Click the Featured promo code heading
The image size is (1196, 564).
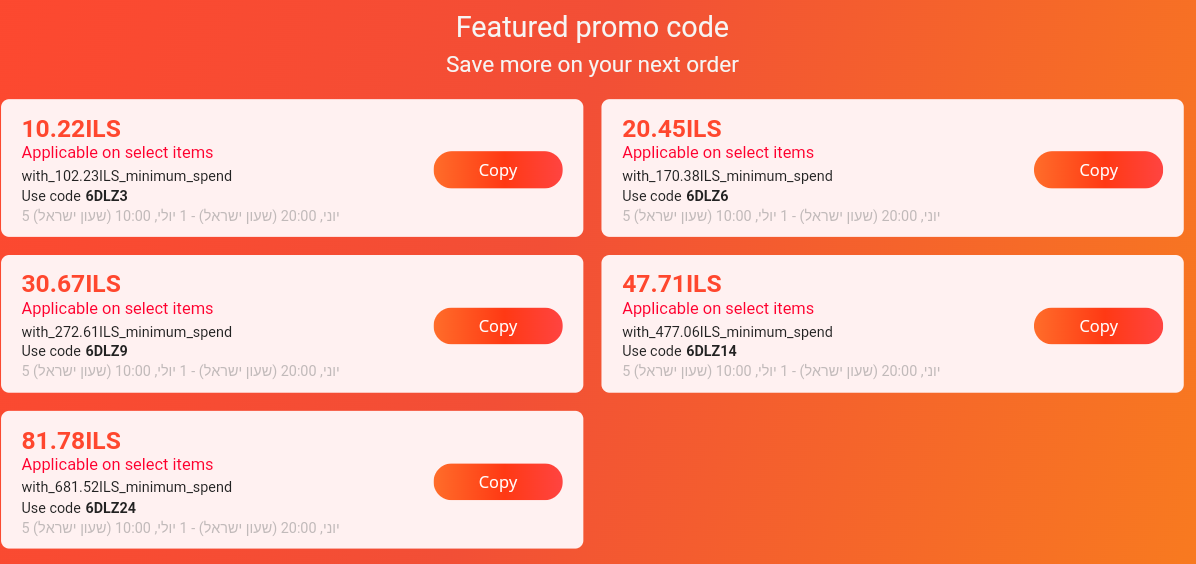[x=592, y=27]
